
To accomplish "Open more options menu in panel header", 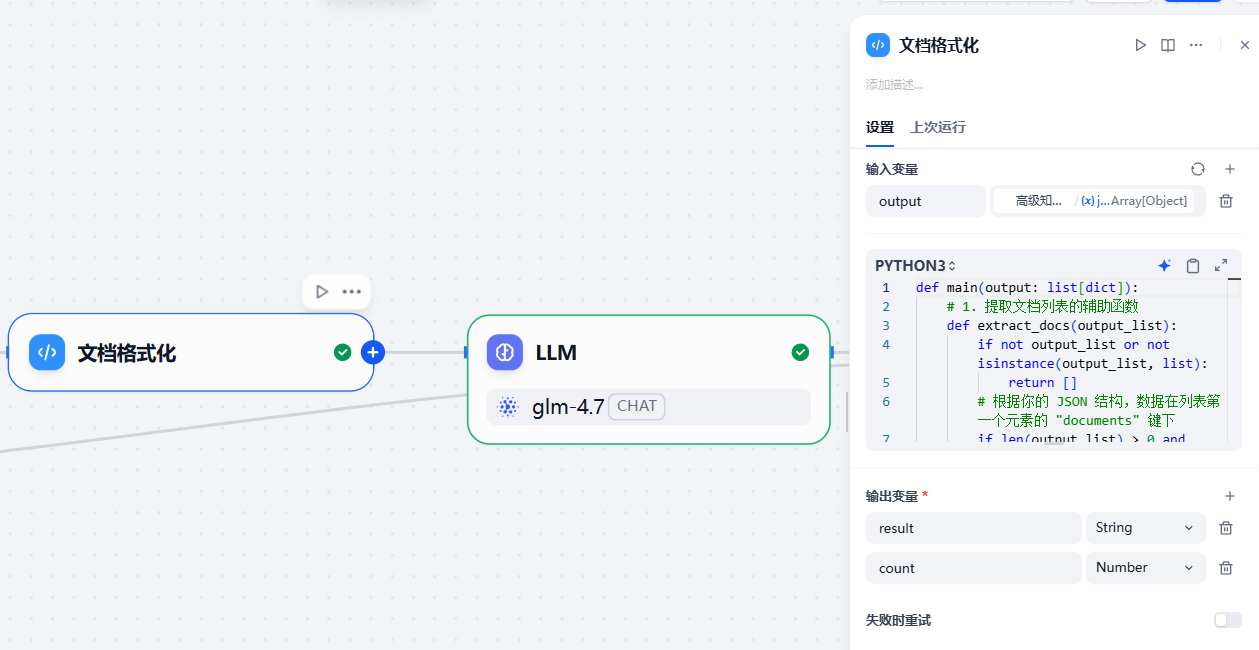I will point(1196,45).
